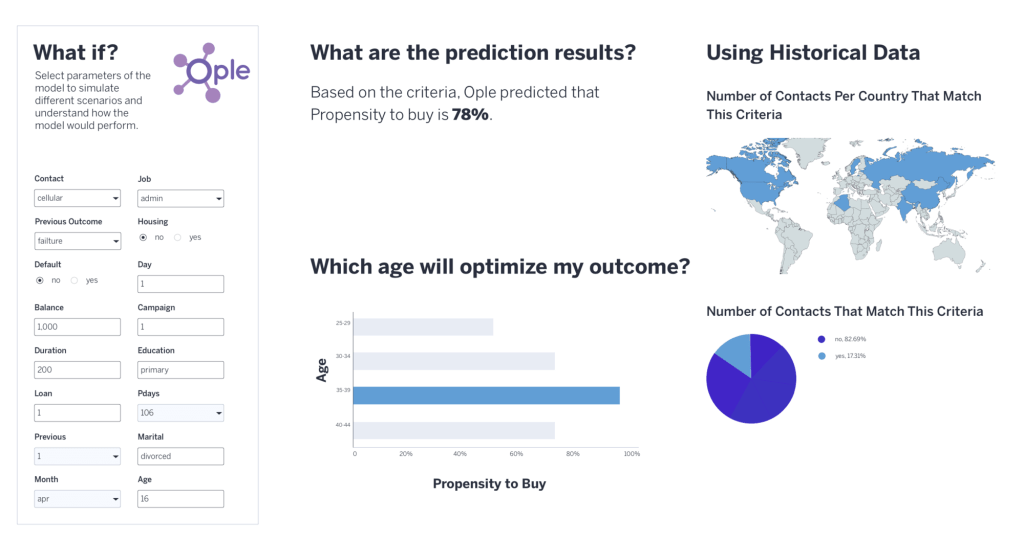
Task: Expand the Job dropdown showing admin
Action: pyautogui.click(x=180, y=198)
